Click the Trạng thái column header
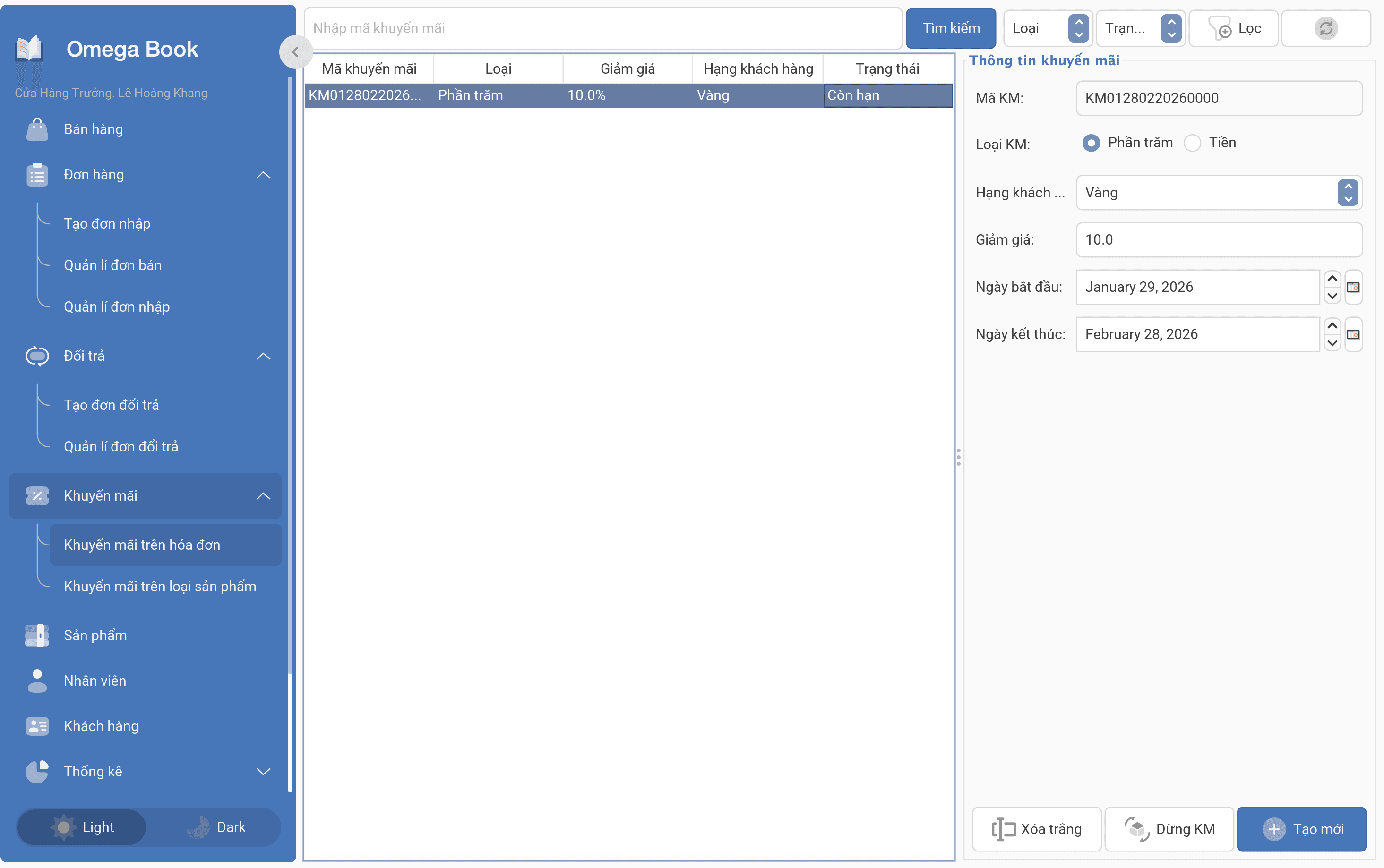Screen dimensions: 1384x868 click(x=887, y=69)
